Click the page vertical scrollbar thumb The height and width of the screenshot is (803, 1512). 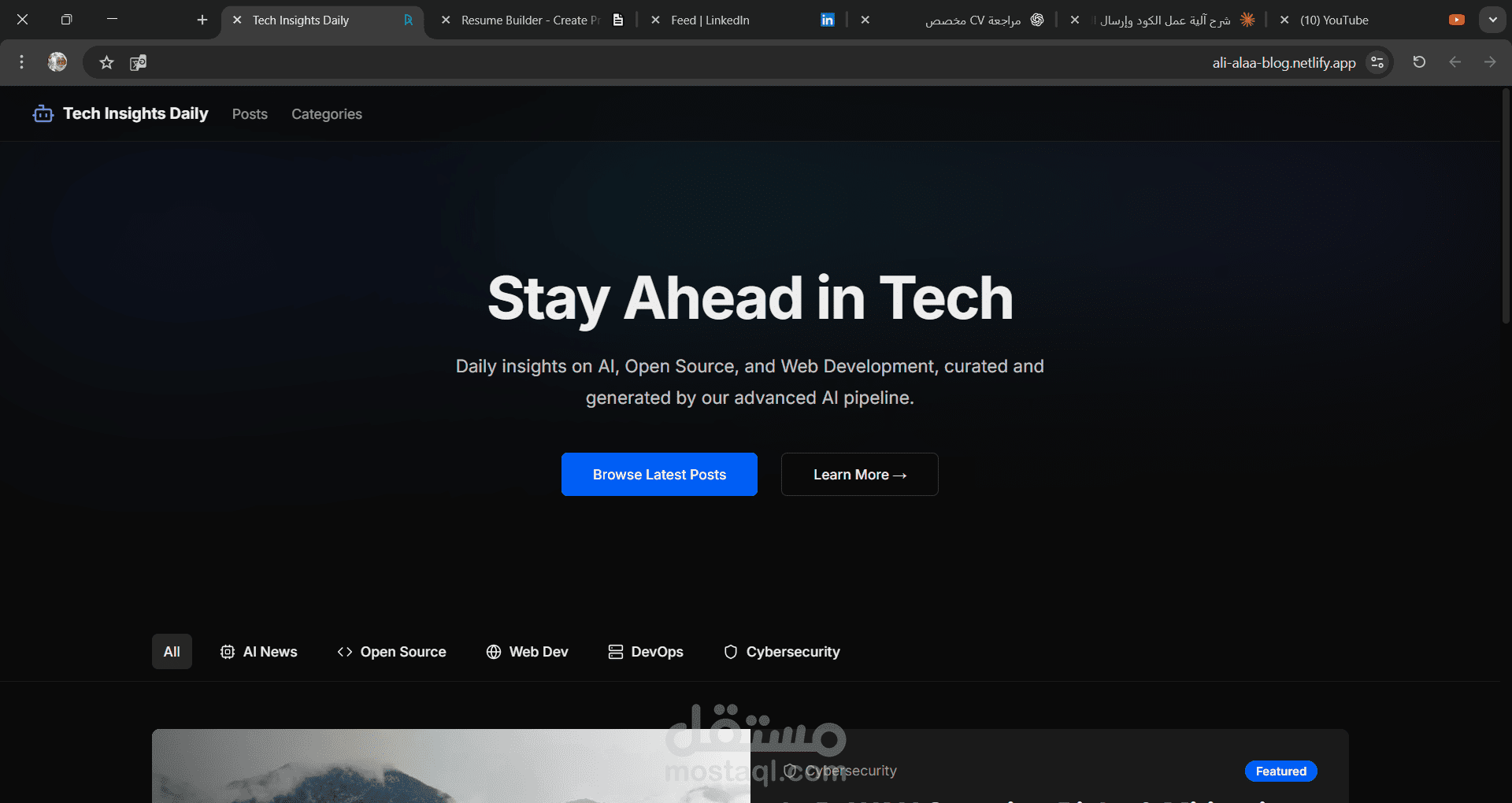(x=1506, y=206)
